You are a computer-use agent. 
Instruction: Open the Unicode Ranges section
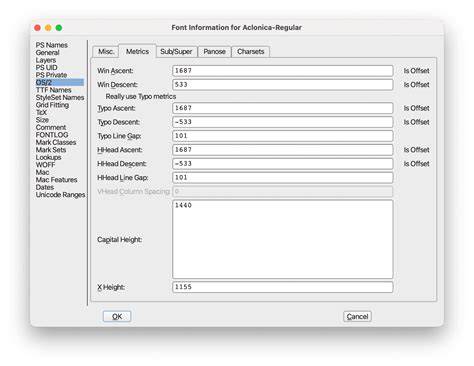pos(60,195)
